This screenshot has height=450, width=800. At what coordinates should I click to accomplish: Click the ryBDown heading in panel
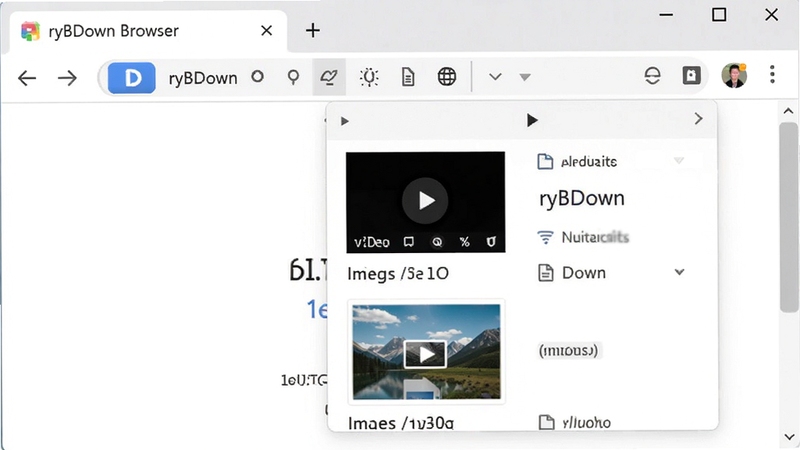[x=582, y=198]
